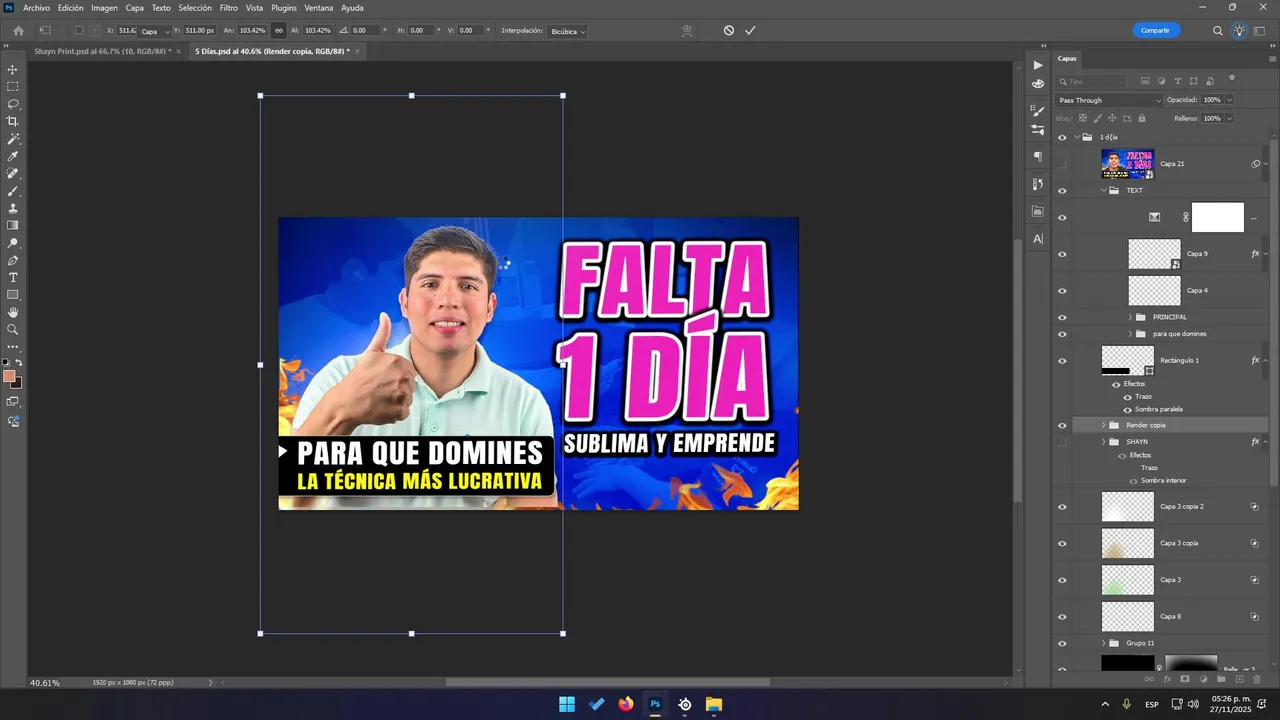This screenshot has height=720, width=1280.
Task: Select the Brush tool
Action: pos(13,191)
